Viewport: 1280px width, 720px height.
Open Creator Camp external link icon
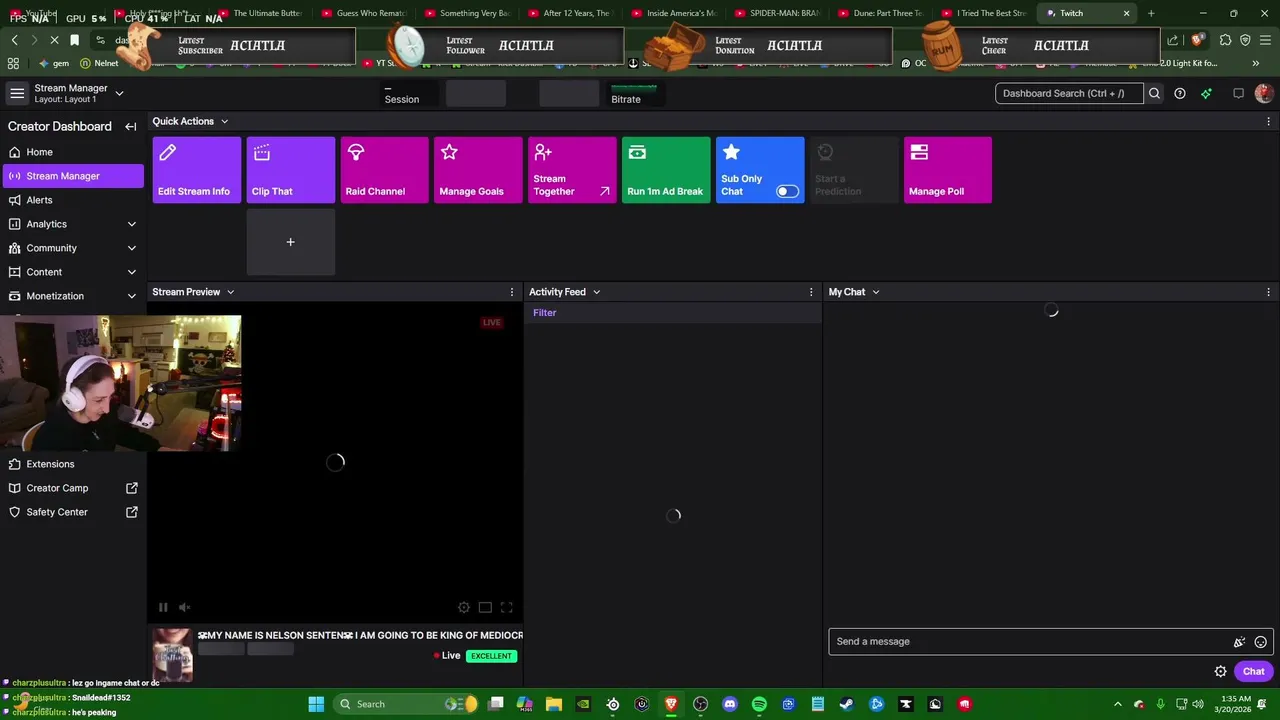[131, 488]
